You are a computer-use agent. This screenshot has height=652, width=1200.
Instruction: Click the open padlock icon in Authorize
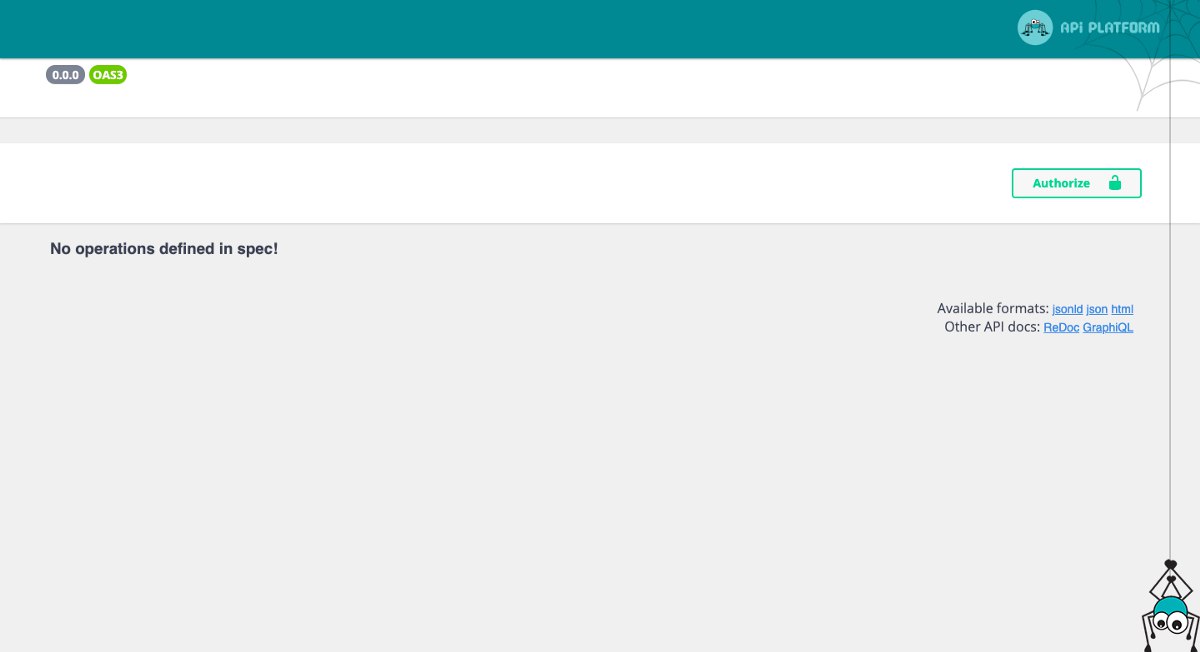(1115, 183)
